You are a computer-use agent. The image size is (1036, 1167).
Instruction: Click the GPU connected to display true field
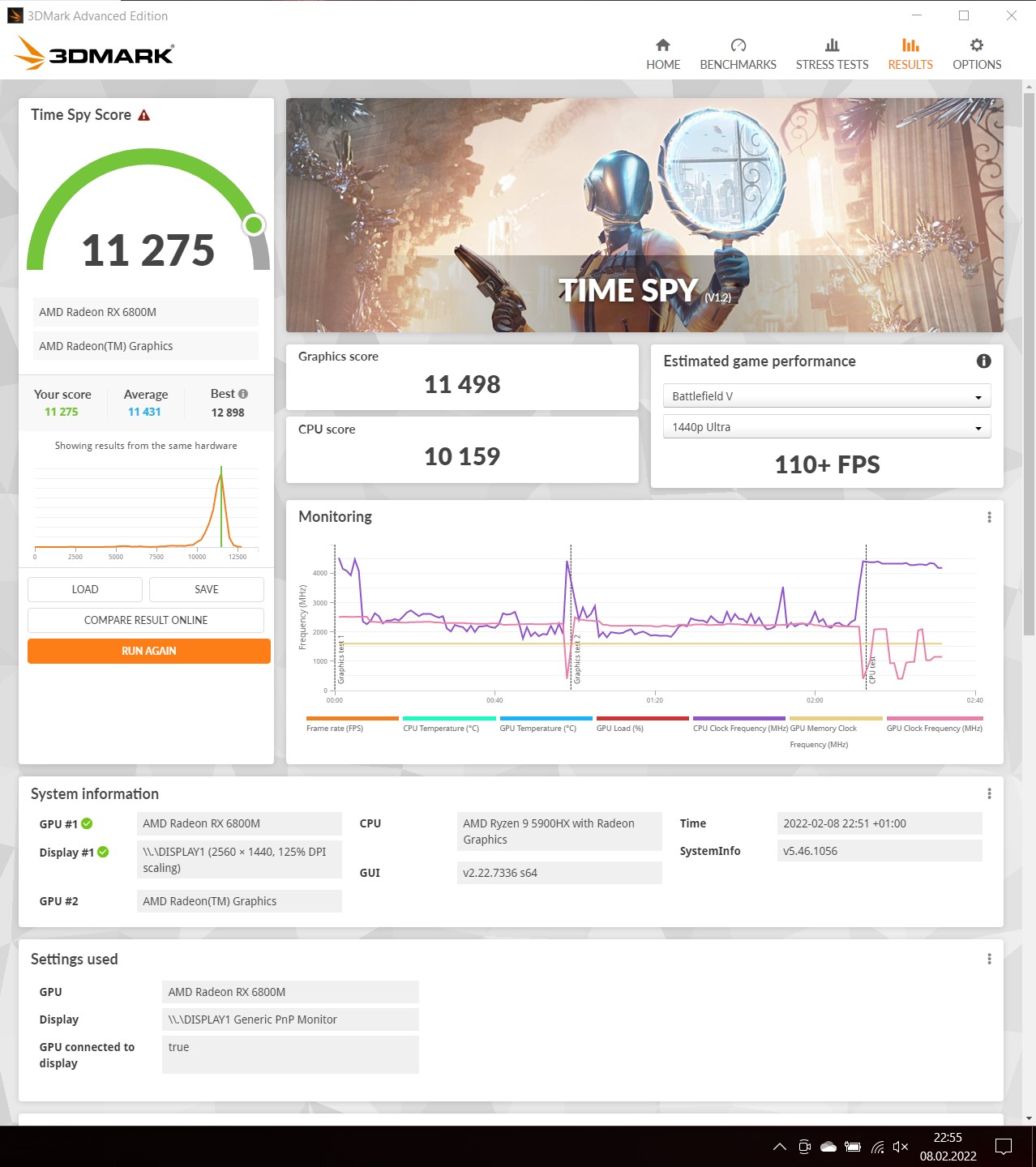click(x=290, y=1054)
